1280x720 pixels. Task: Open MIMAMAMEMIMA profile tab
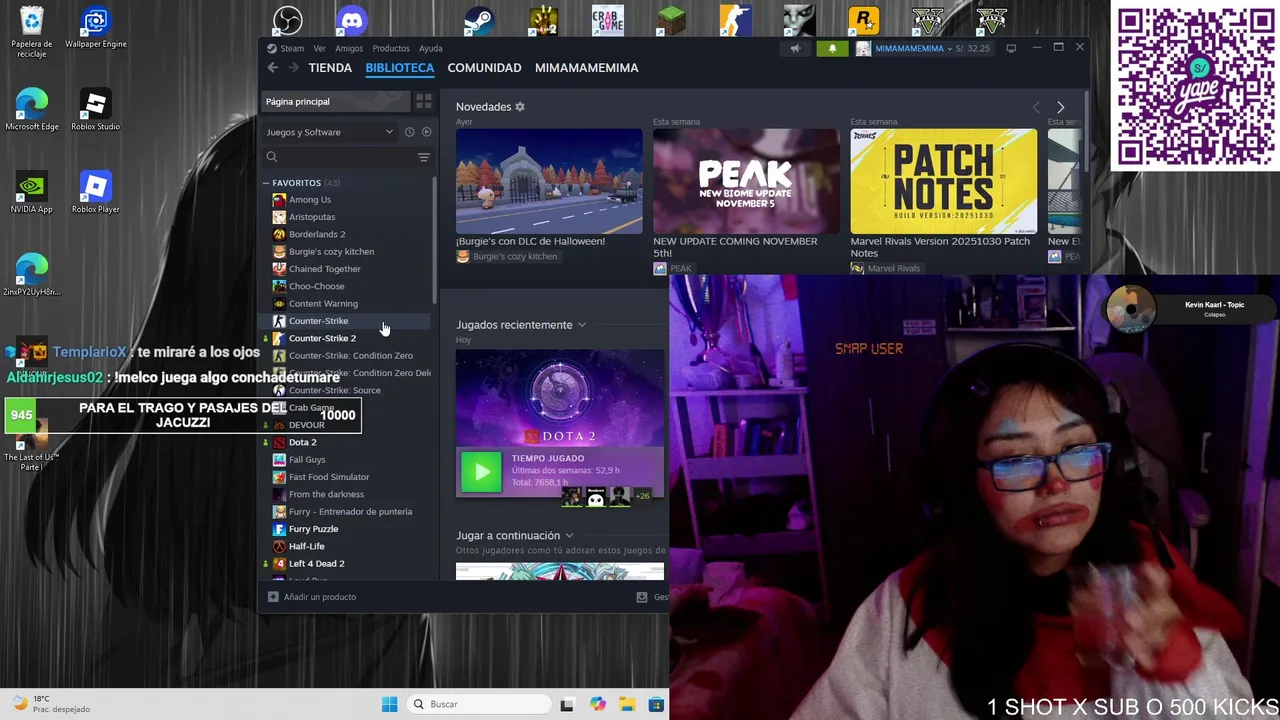(586, 68)
